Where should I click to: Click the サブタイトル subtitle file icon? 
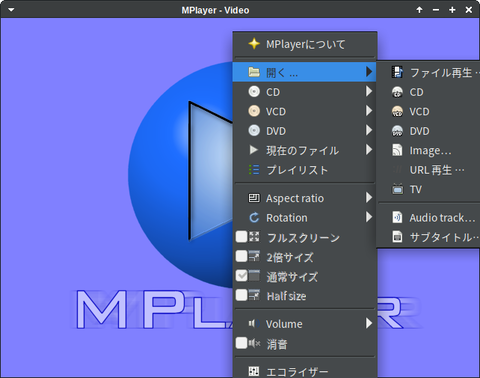click(x=397, y=237)
